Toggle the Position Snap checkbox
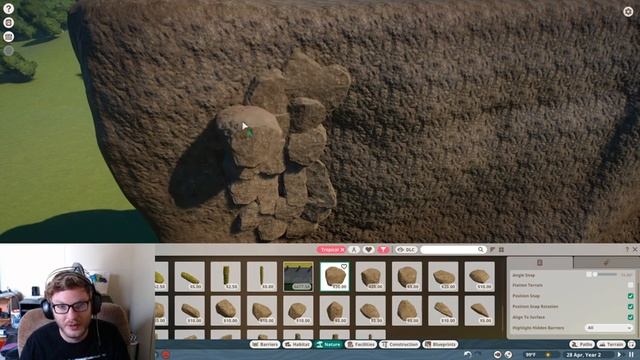Viewport: 640px width, 360px height. pyautogui.click(x=631, y=296)
